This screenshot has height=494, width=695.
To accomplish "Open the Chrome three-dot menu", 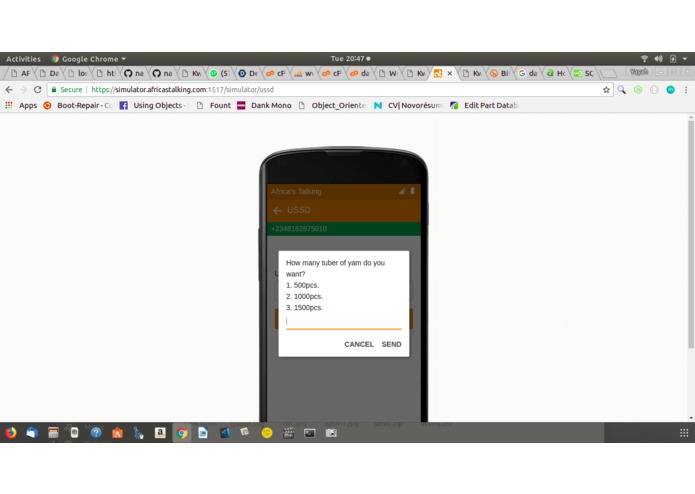I will (686, 90).
